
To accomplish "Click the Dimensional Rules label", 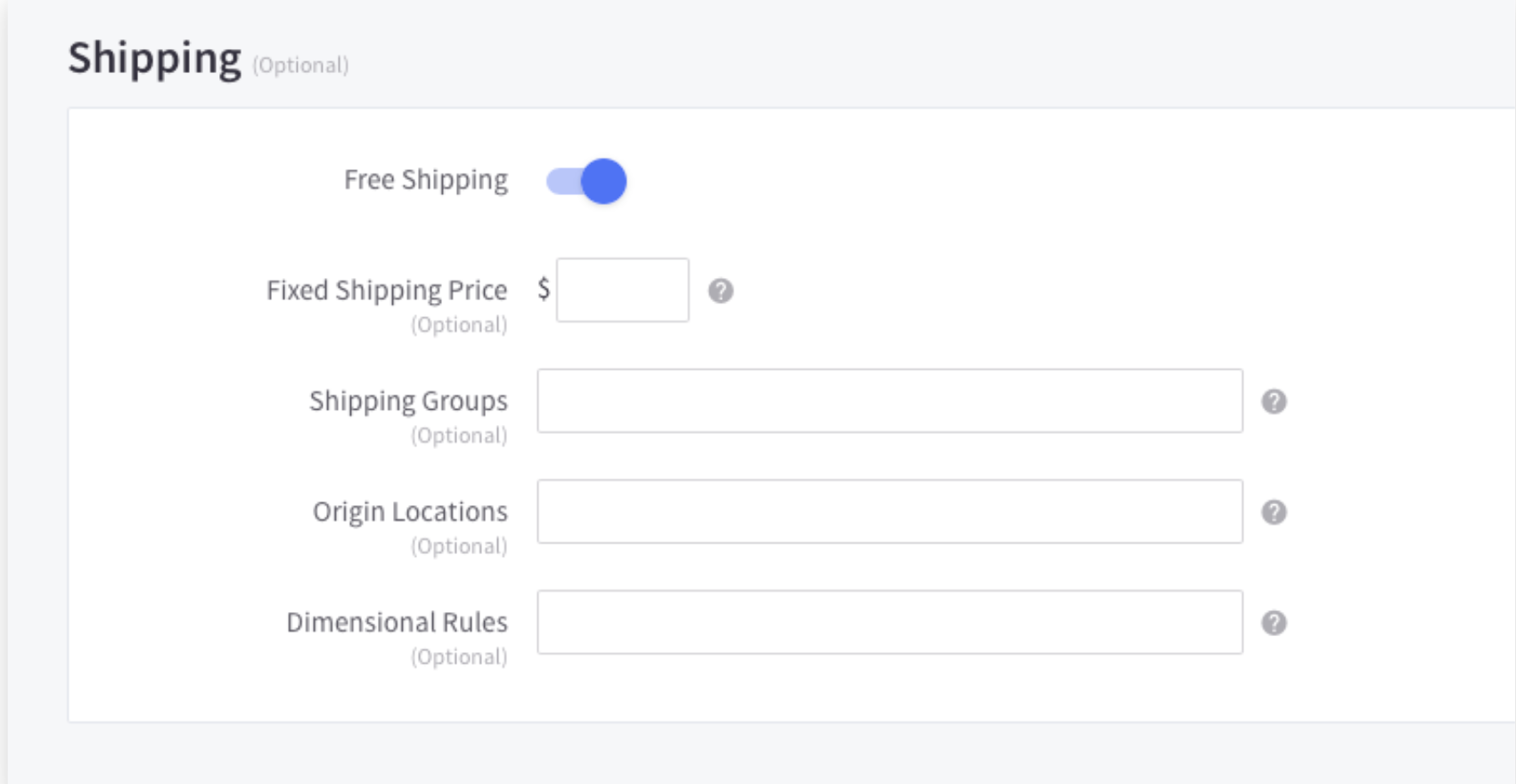I will [x=397, y=622].
